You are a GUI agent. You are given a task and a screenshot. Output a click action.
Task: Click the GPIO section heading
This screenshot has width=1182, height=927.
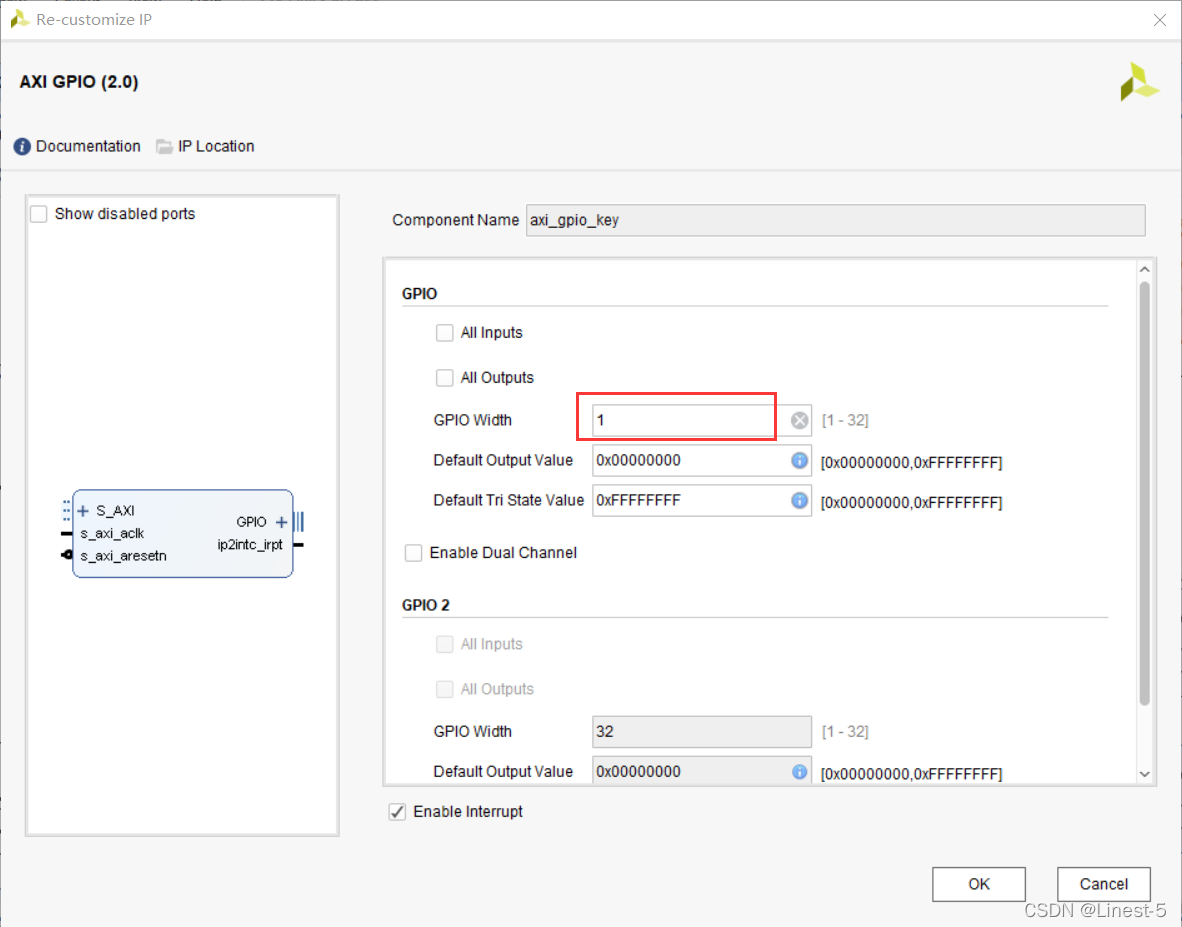(x=419, y=294)
